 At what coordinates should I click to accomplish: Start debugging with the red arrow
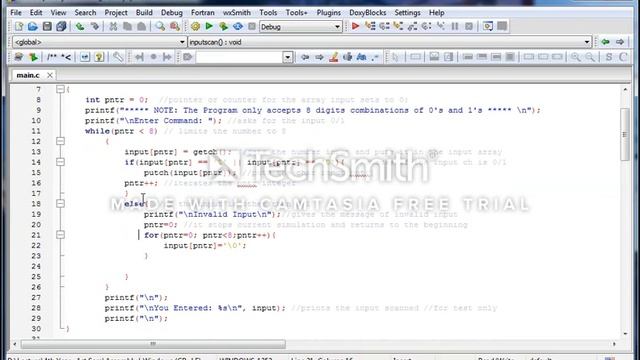(x=356, y=27)
